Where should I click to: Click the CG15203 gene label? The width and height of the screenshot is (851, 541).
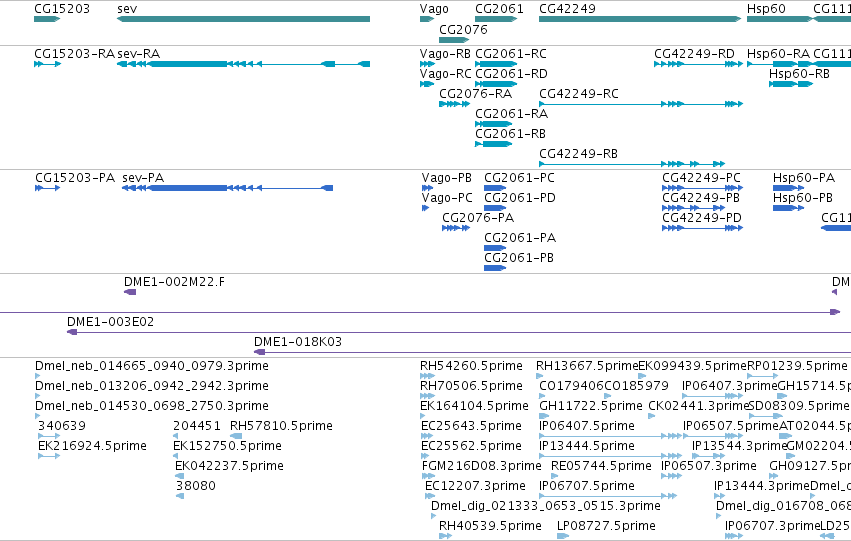62,9
